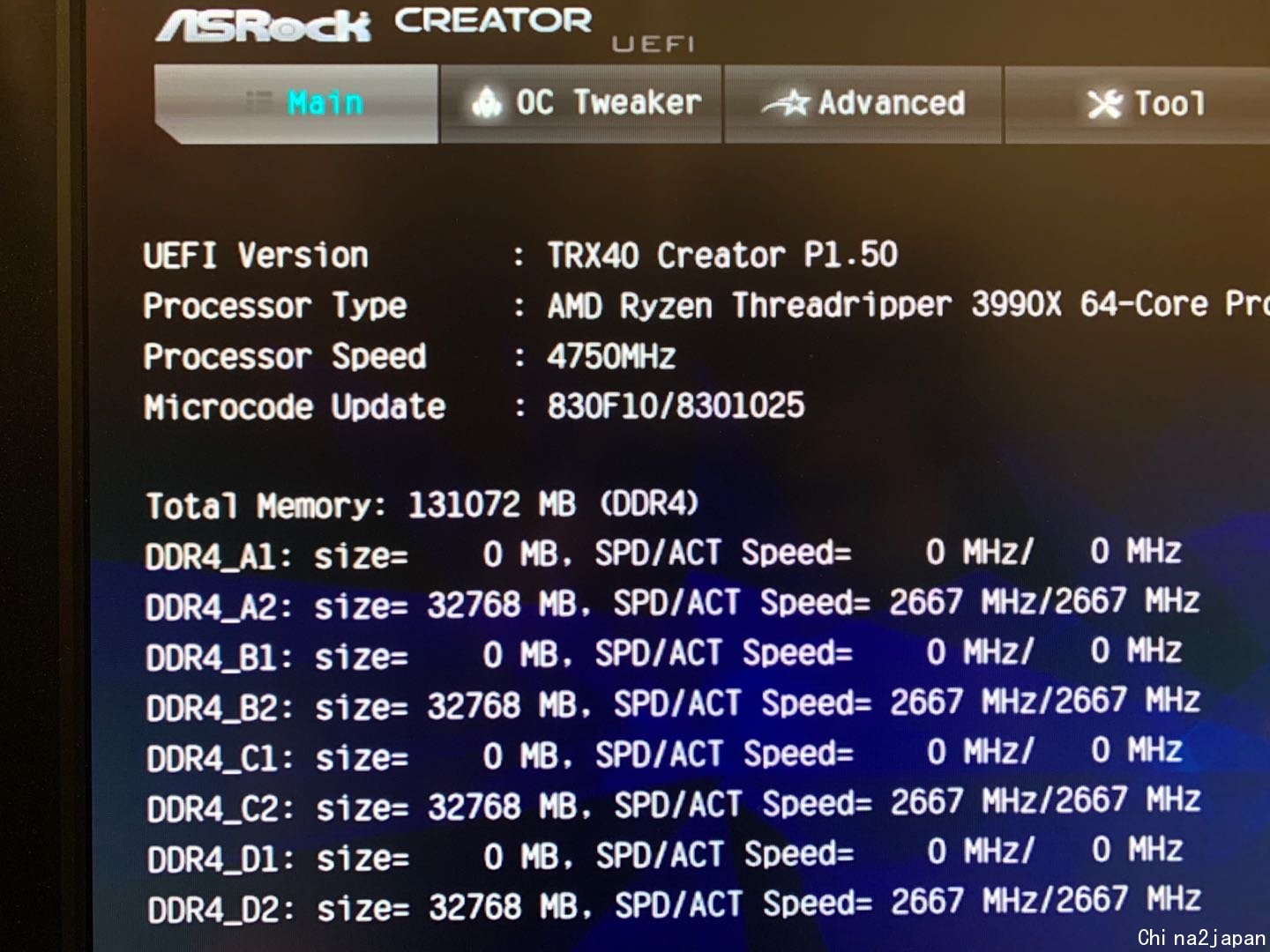
Task: Click the microcode value 830F10/8301025
Action: click(676, 406)
